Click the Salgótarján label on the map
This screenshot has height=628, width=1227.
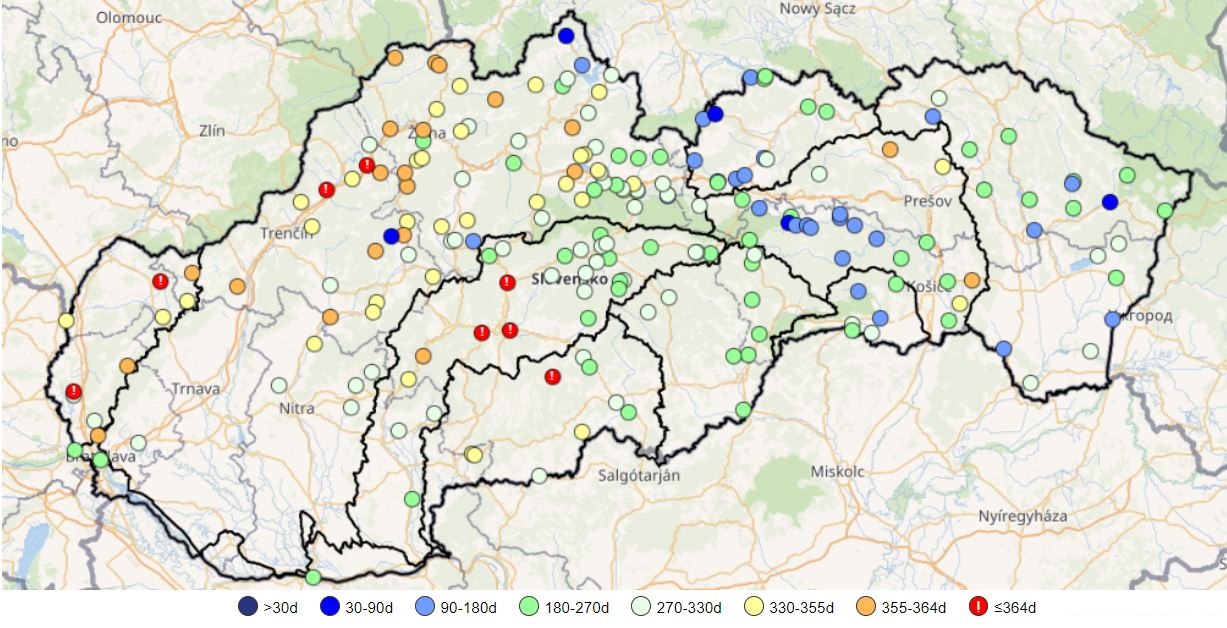coord(636,475)
